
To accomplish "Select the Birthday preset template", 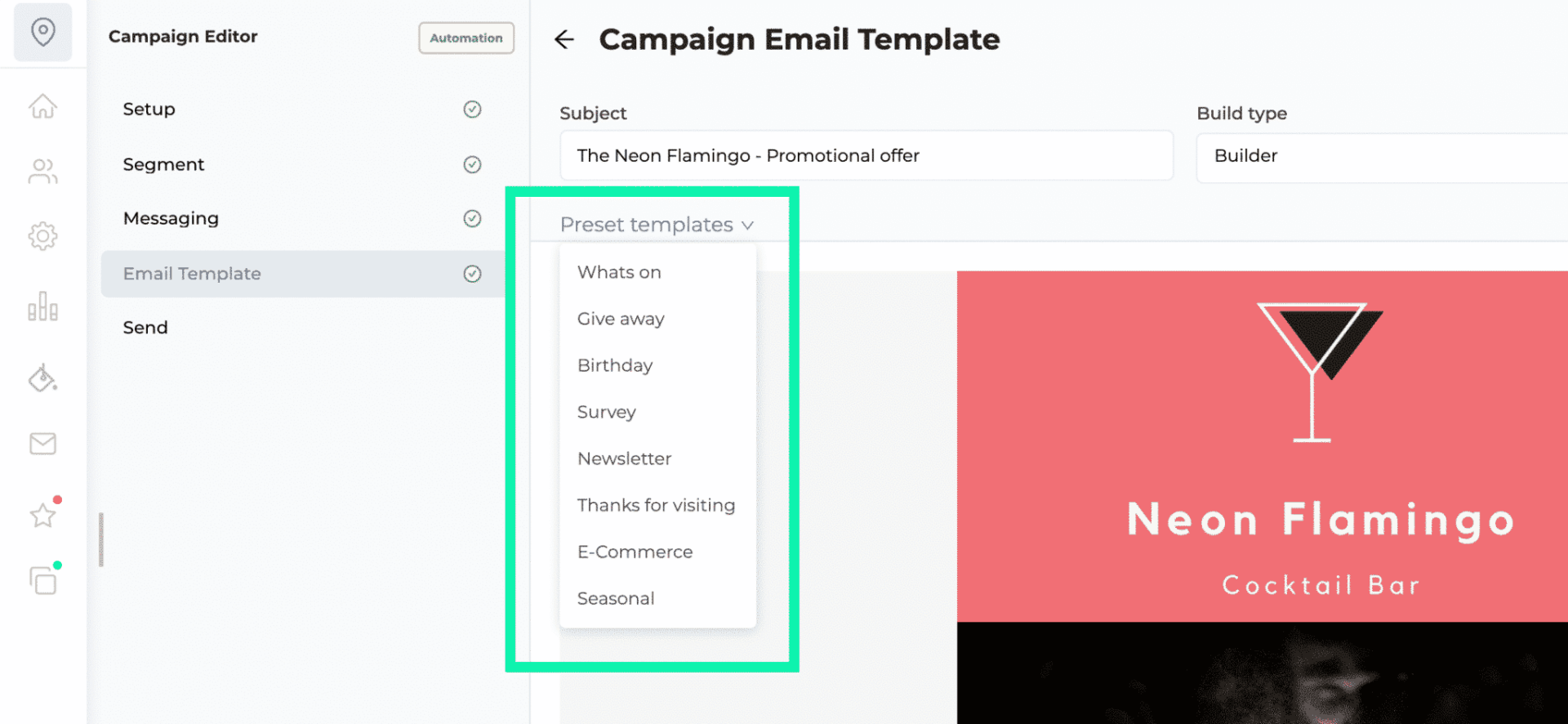I will [614, 365].
